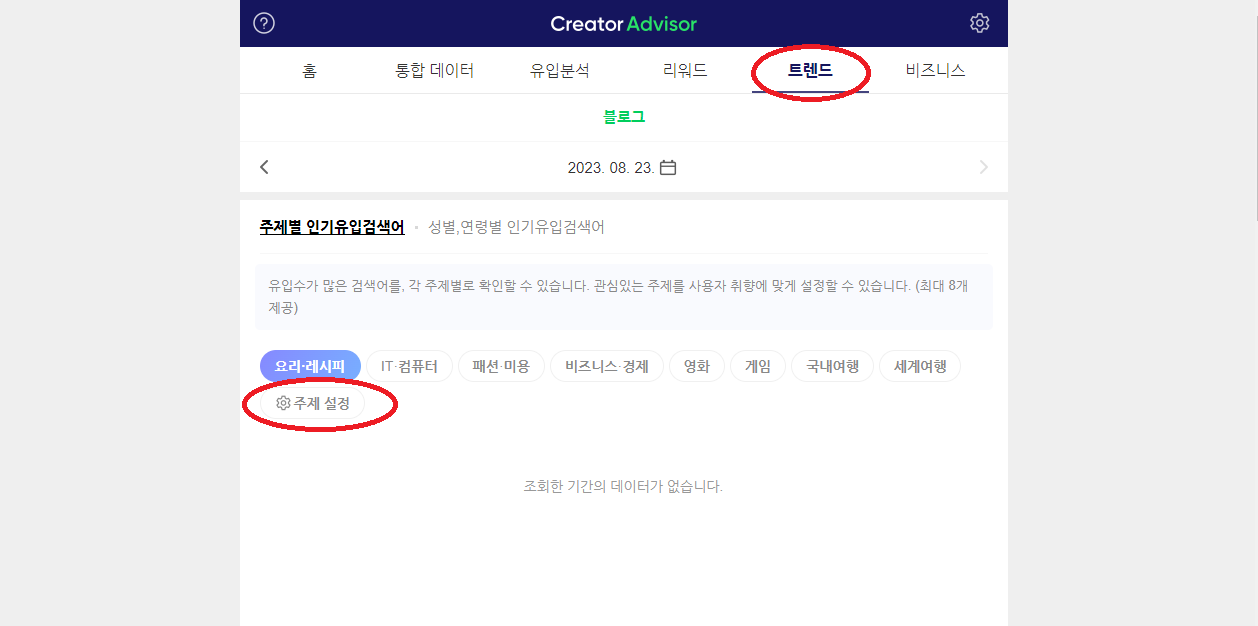Switch to the 통합 데이터 tab

tap(434, 71)
